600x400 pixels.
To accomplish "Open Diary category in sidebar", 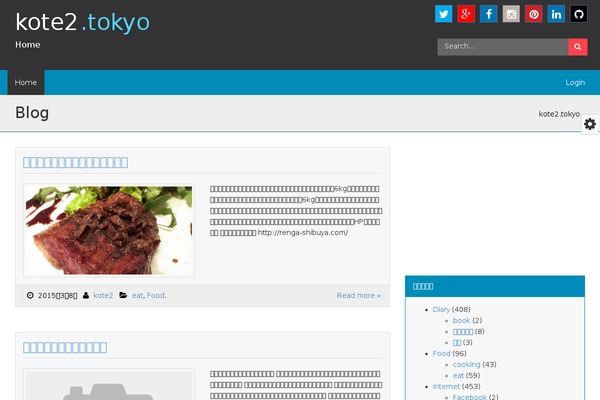I will click(x=441, y=309).
